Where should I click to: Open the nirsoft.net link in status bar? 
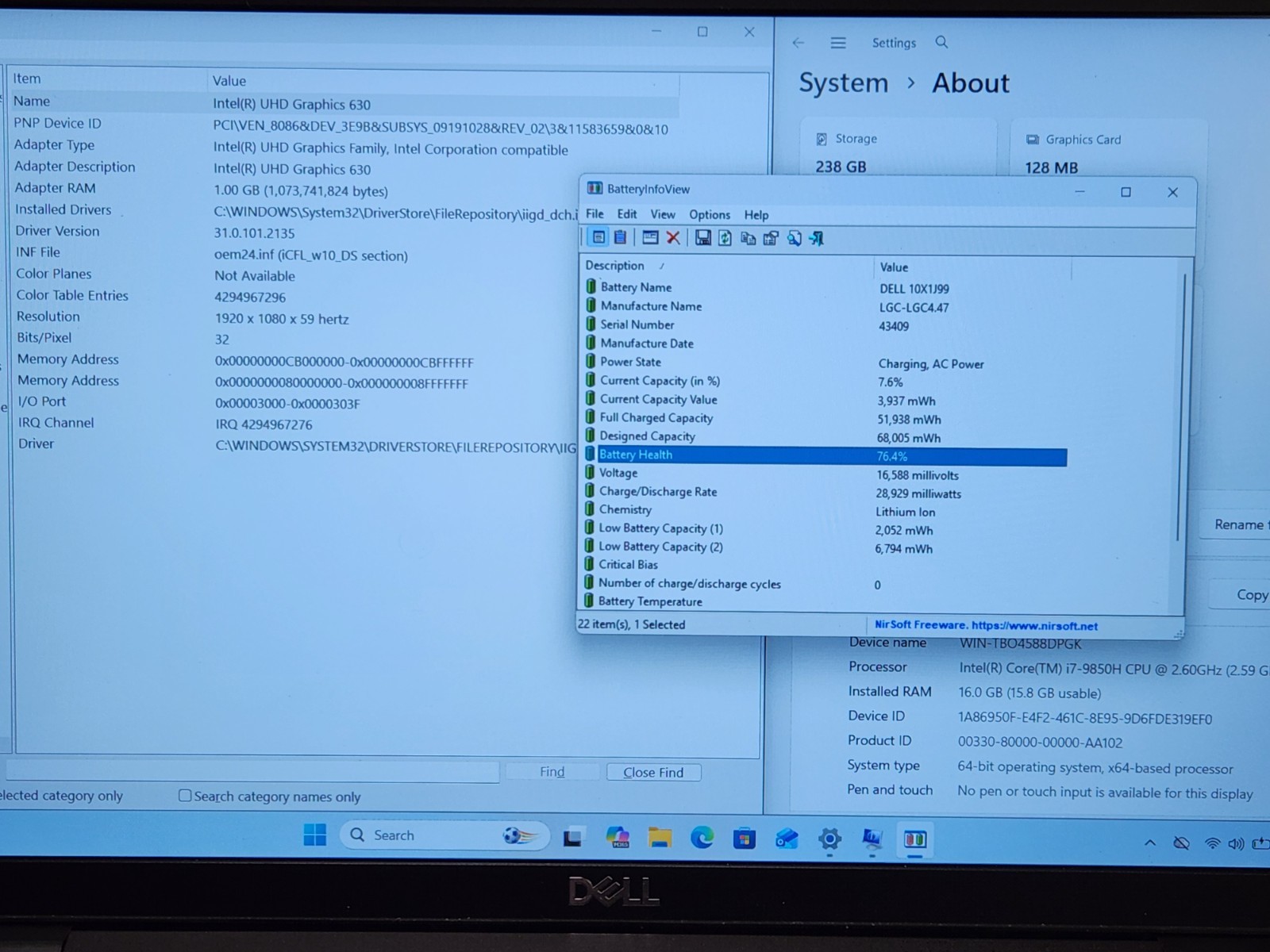tap(1034, 625)
